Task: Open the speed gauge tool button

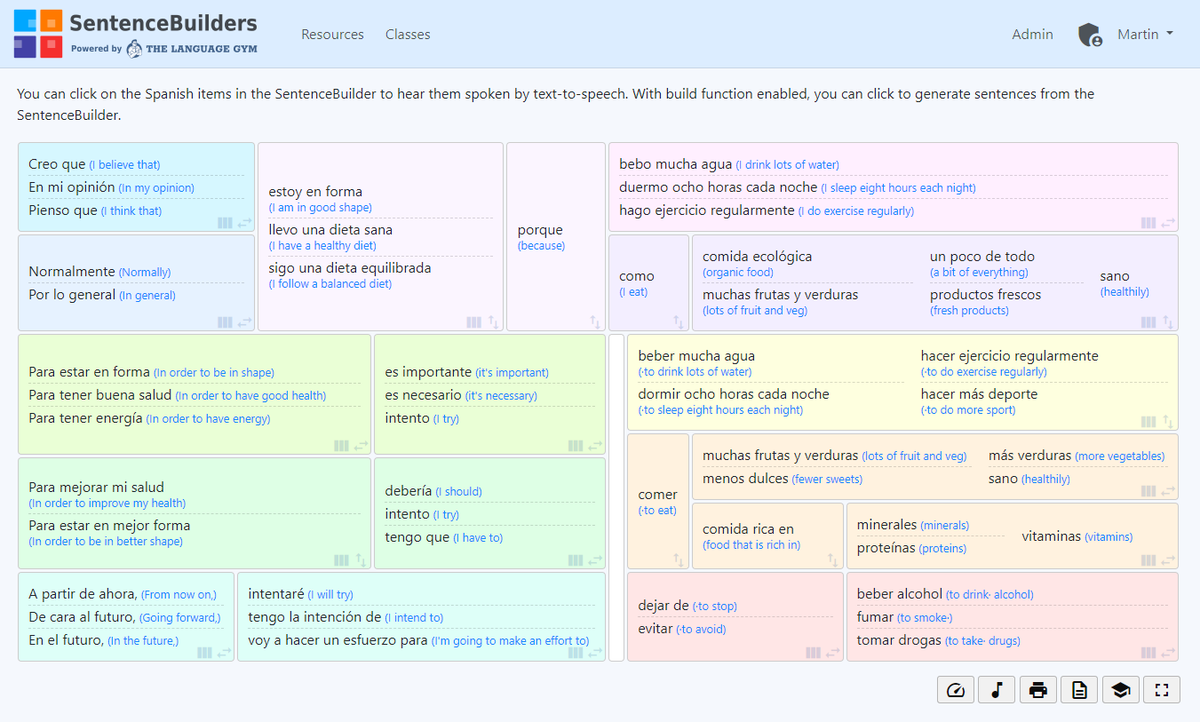Action: coord(956,689)
